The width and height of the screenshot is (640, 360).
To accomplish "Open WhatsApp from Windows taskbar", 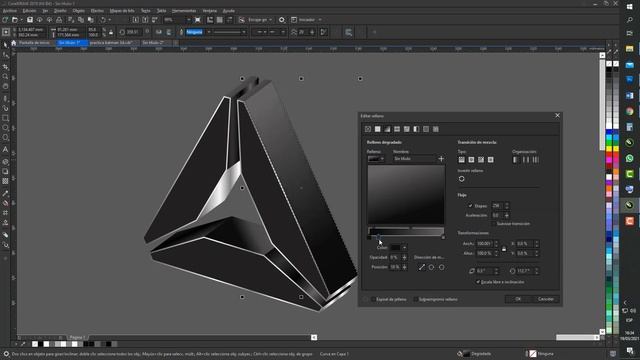I will 629,158.
